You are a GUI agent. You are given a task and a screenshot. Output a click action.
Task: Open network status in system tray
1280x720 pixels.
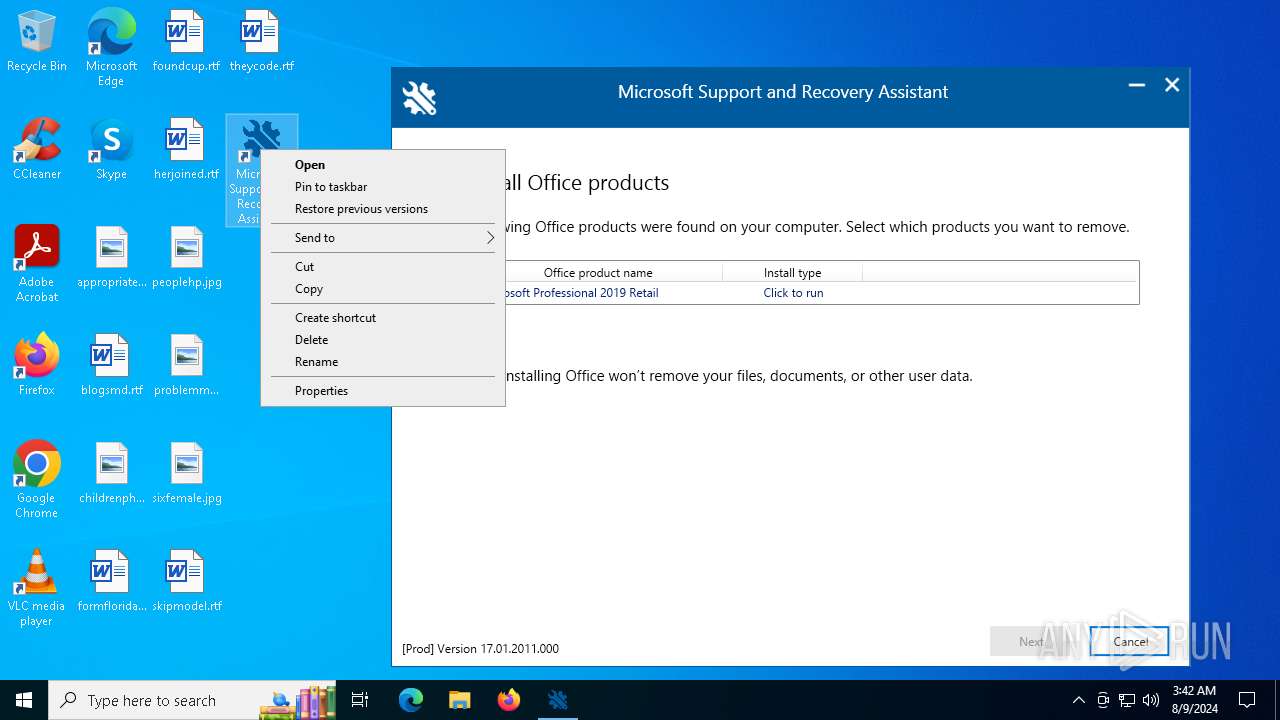tap(1127, 700)
